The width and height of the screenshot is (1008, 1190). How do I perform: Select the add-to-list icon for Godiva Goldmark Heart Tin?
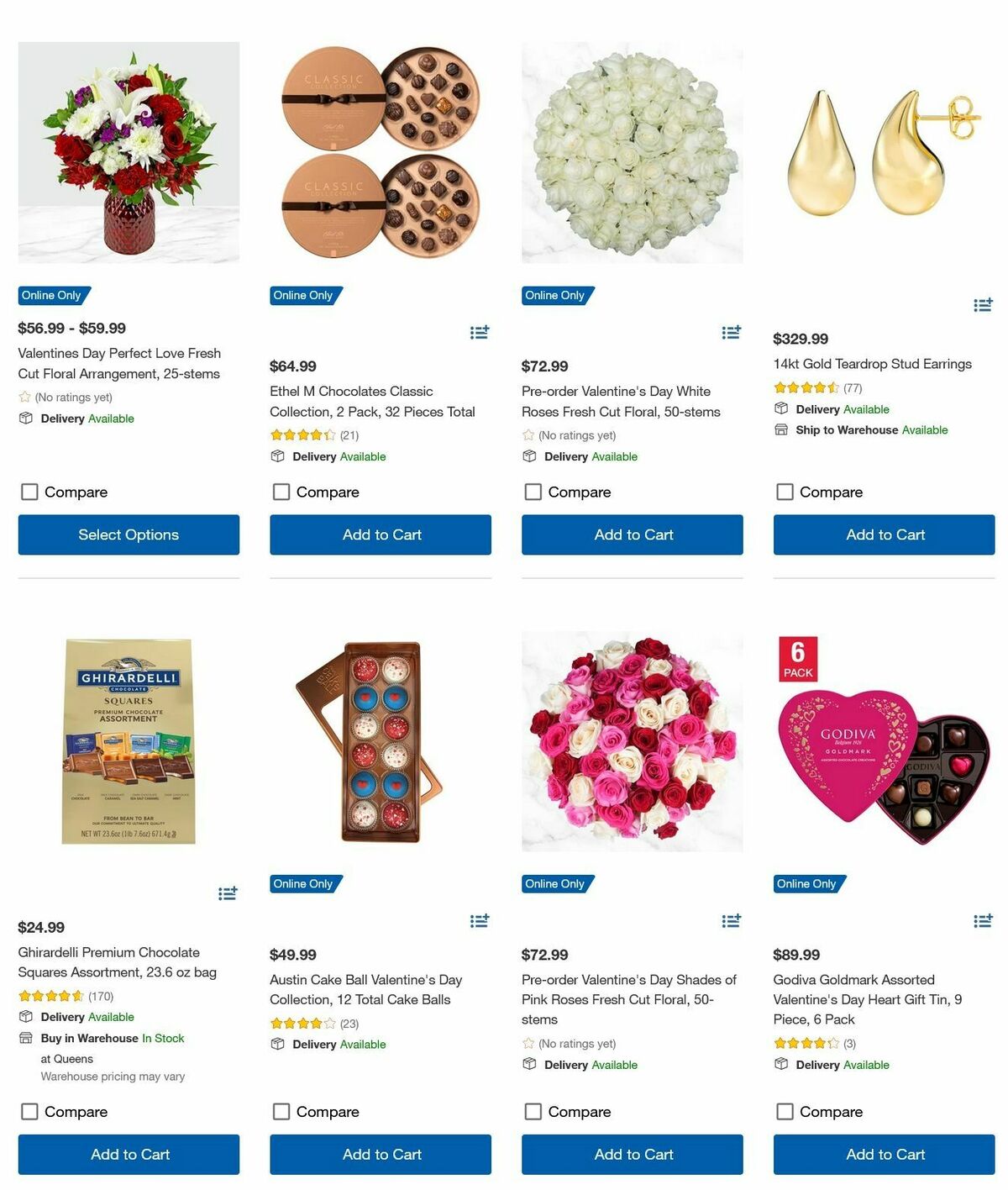(983, 920)
